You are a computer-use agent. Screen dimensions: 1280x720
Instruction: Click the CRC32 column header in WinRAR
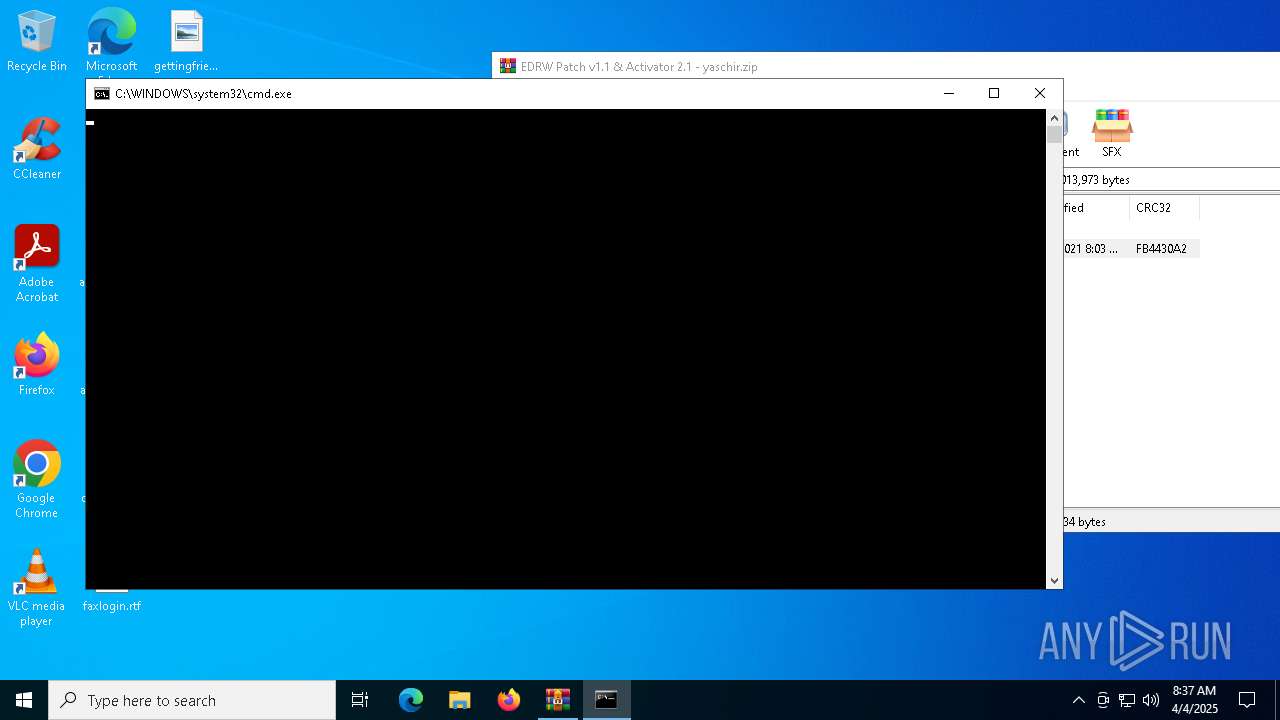pyautogui.click(x=1164, y=208)
